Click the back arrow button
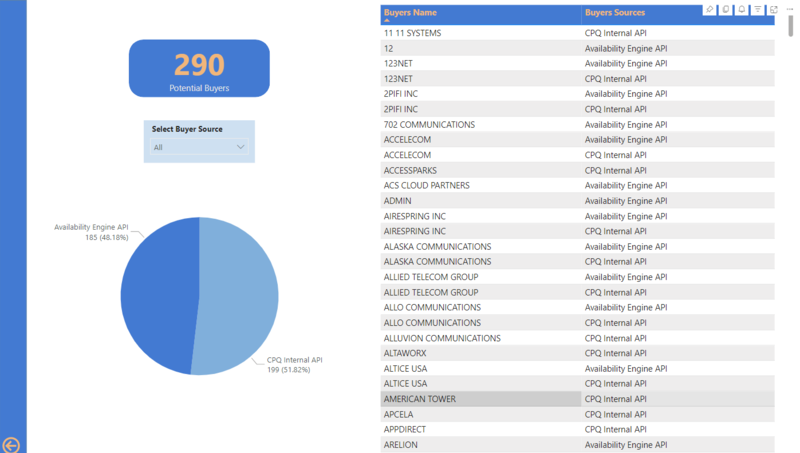 click(x=11, y=445)
